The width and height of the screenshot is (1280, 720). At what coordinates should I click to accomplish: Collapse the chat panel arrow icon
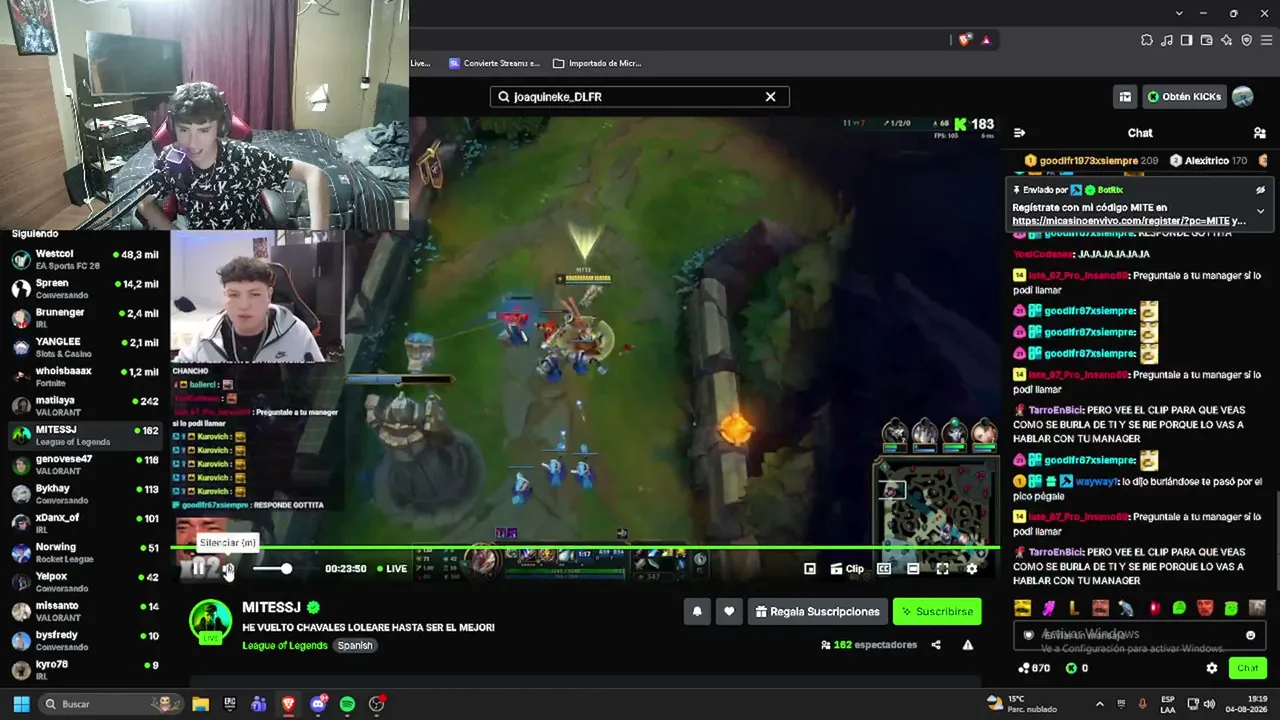coord(1019,133)
